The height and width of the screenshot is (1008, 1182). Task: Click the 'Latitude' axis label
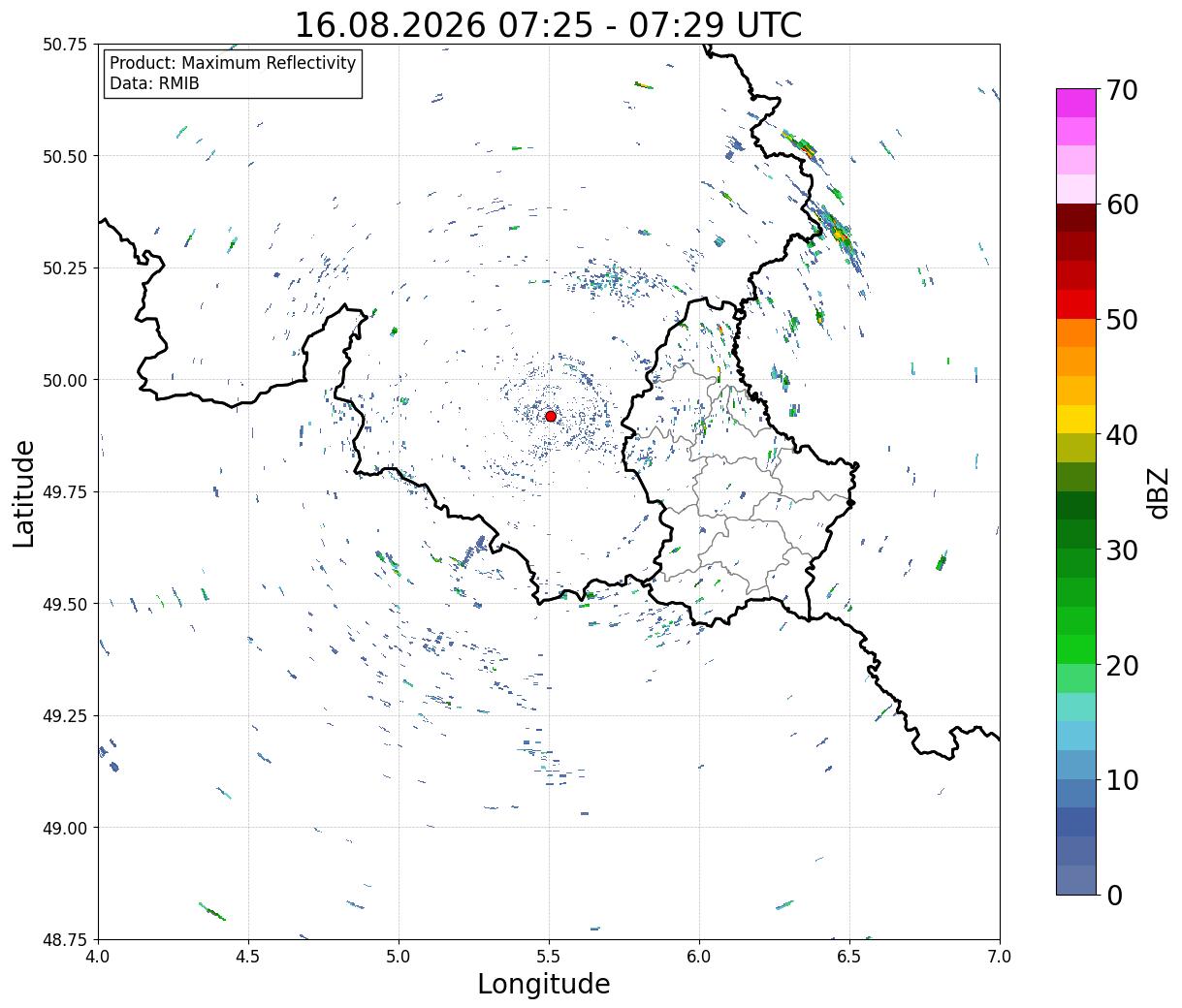click(x=24, y=493)
